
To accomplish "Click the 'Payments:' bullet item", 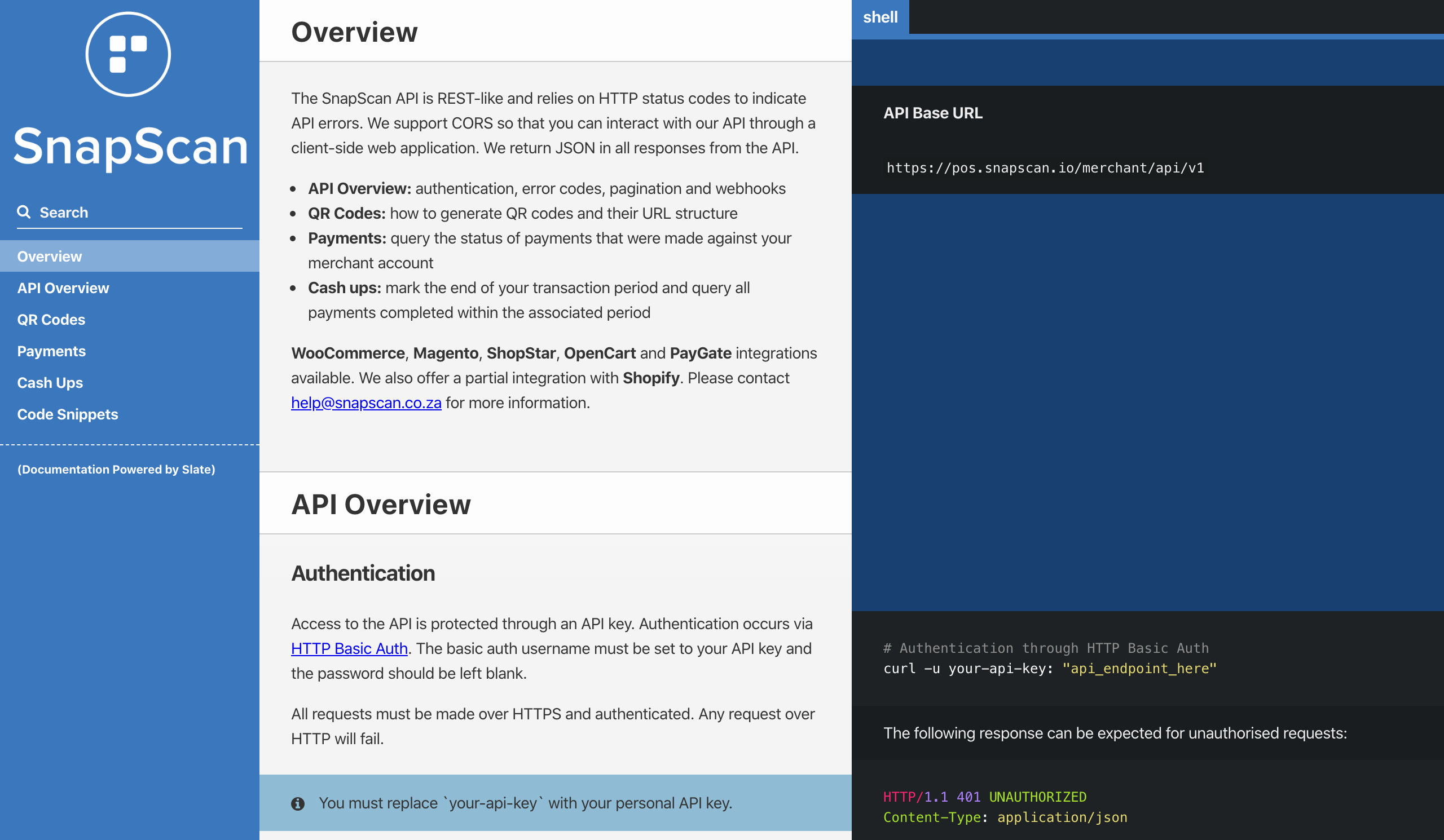I will pyautogui.click(x=549, y=250).
